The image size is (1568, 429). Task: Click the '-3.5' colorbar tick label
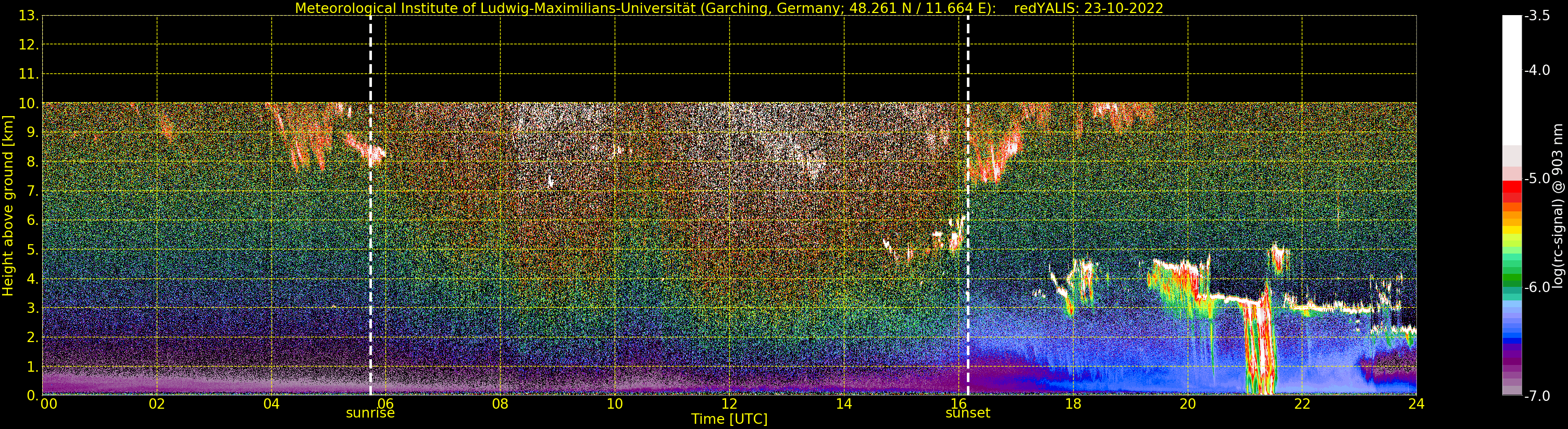[1538, 16]
